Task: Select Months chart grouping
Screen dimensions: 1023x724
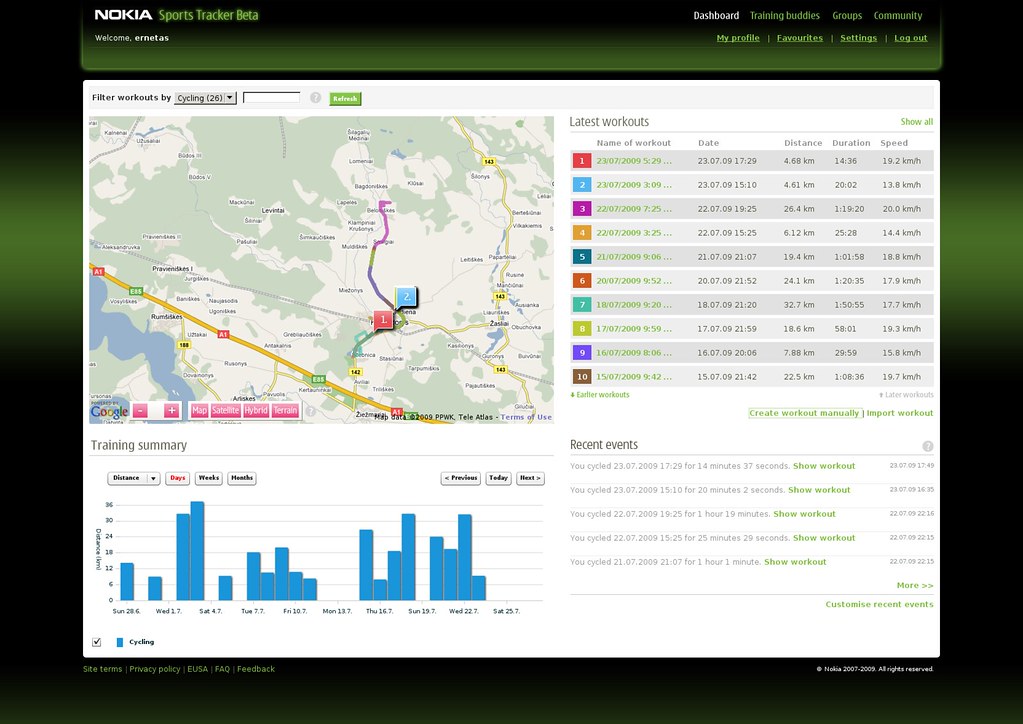Action: (x=241, y=478)
